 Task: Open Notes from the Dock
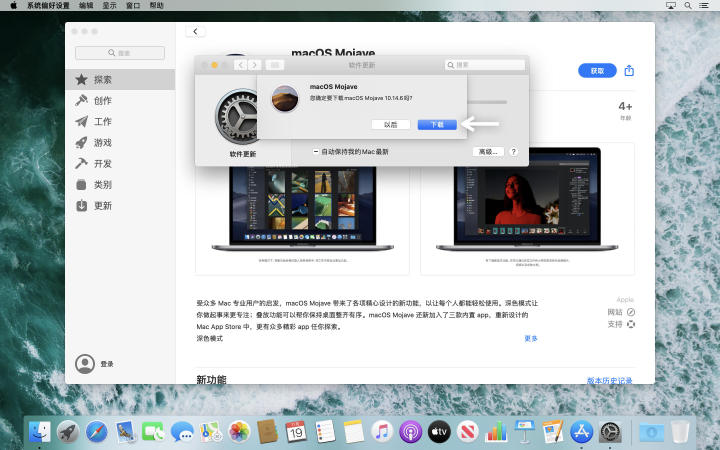pyautogui.click(x=354, y=432)
